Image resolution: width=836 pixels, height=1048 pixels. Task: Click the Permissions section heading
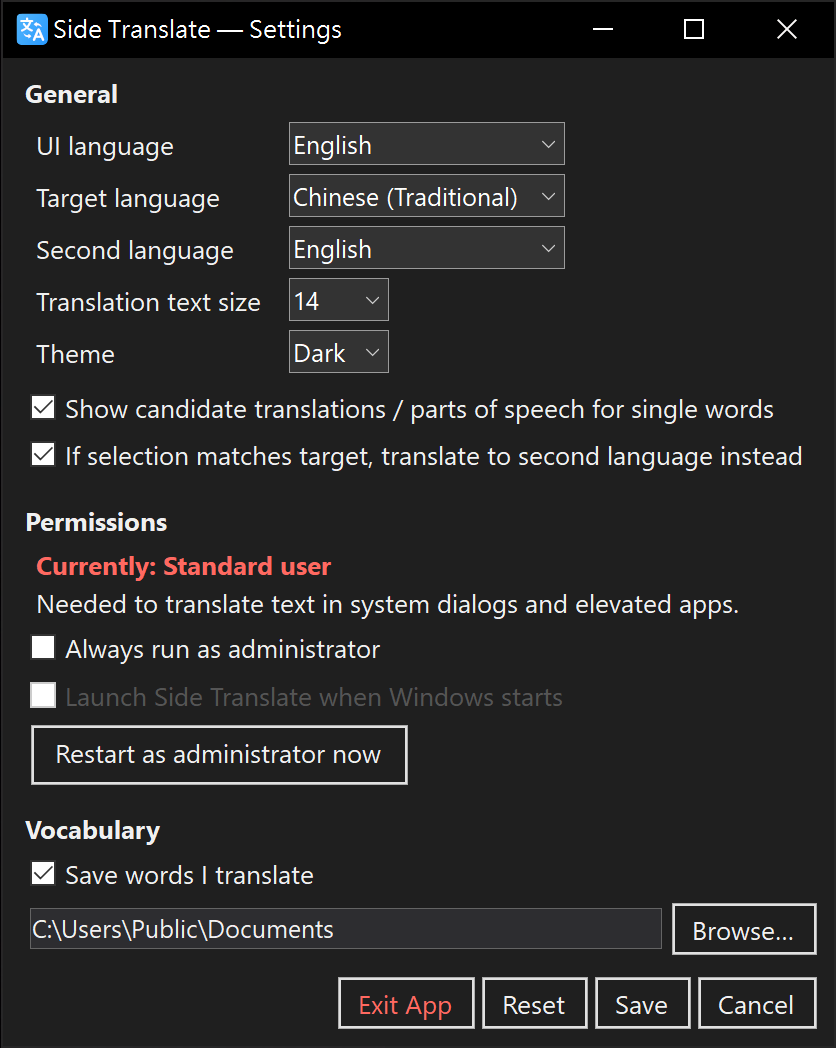[x=96, y=523]
